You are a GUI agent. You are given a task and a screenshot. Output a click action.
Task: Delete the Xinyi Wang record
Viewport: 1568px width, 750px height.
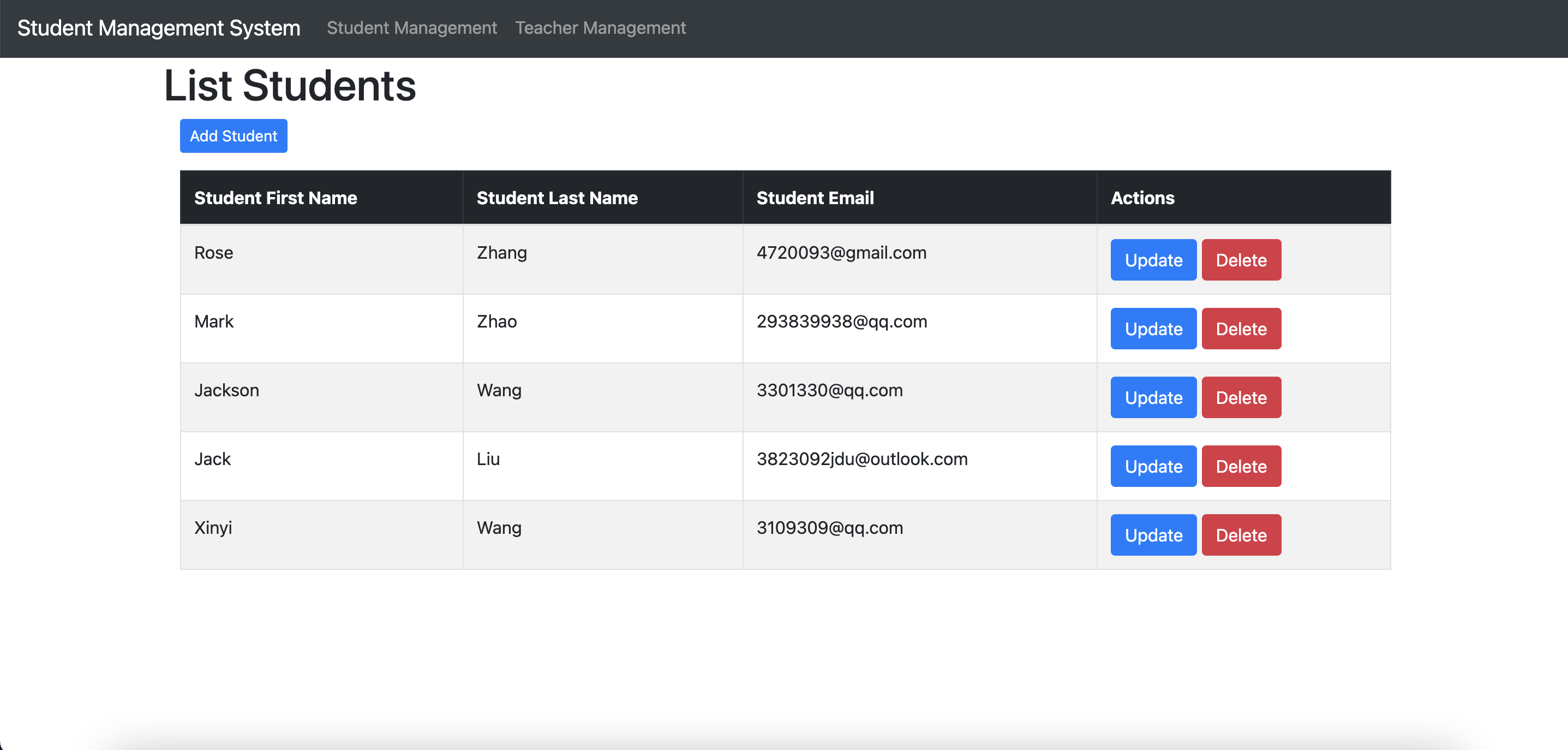coord(1241,535)
